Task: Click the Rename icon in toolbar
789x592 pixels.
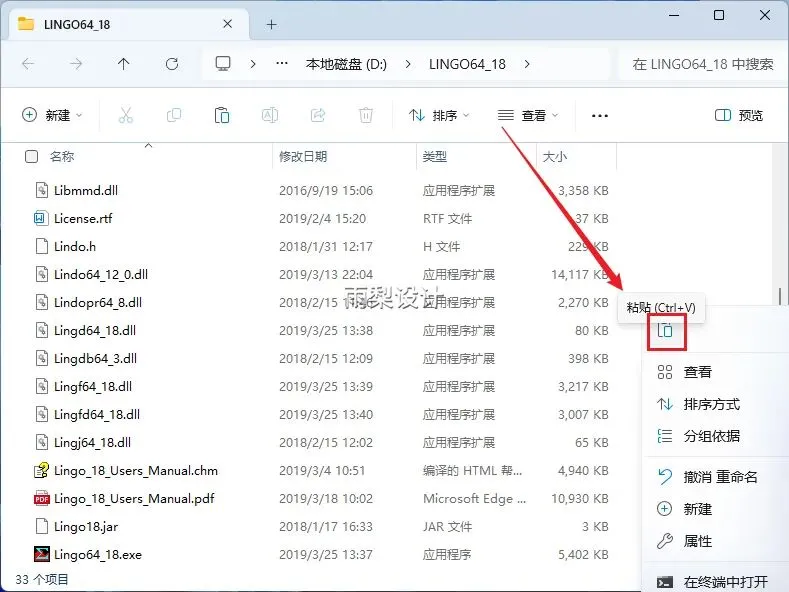Action: (270, 115)
